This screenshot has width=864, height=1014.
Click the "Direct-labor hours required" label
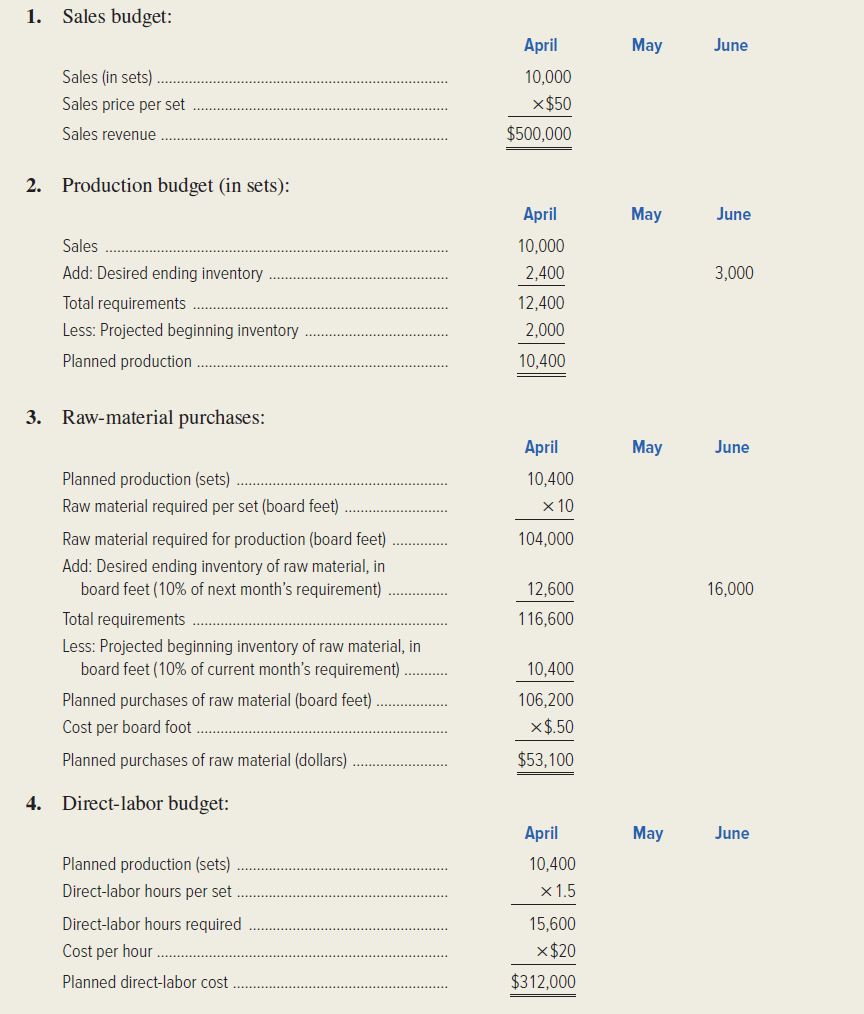coord(151,924)
